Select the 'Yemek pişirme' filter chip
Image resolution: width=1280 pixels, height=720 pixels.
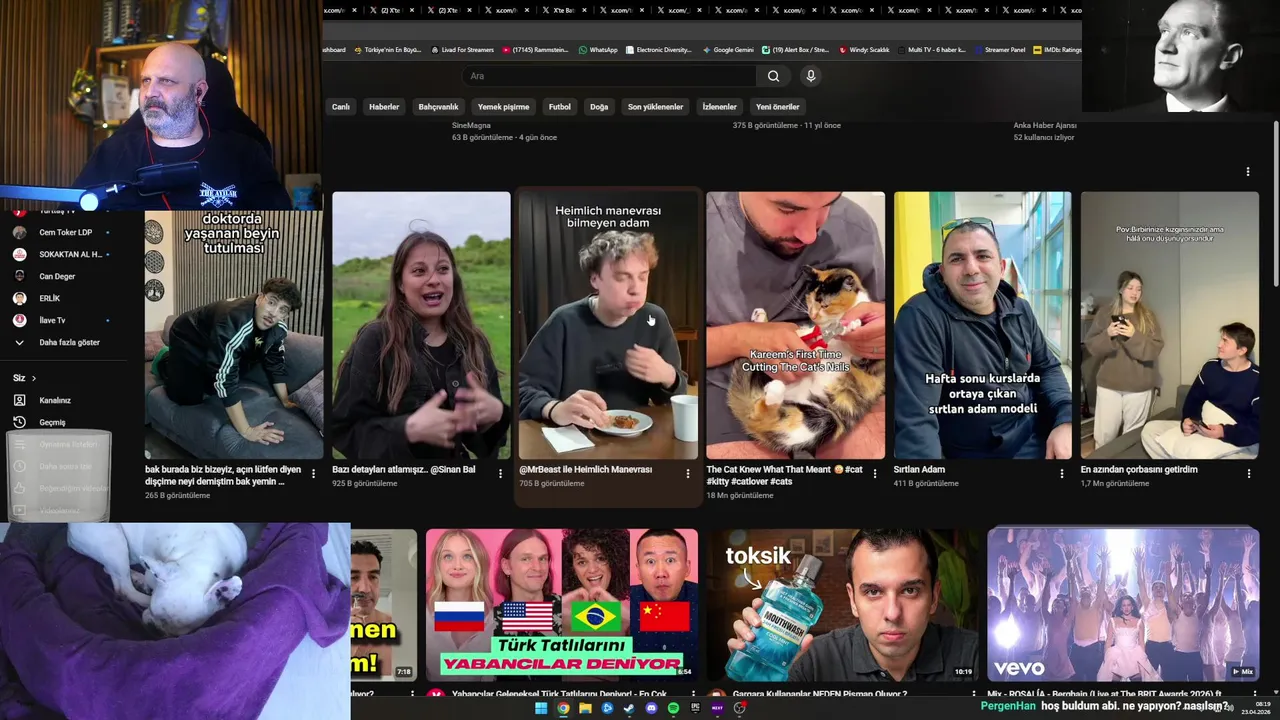pyautogui.click(x=503, y=107)
